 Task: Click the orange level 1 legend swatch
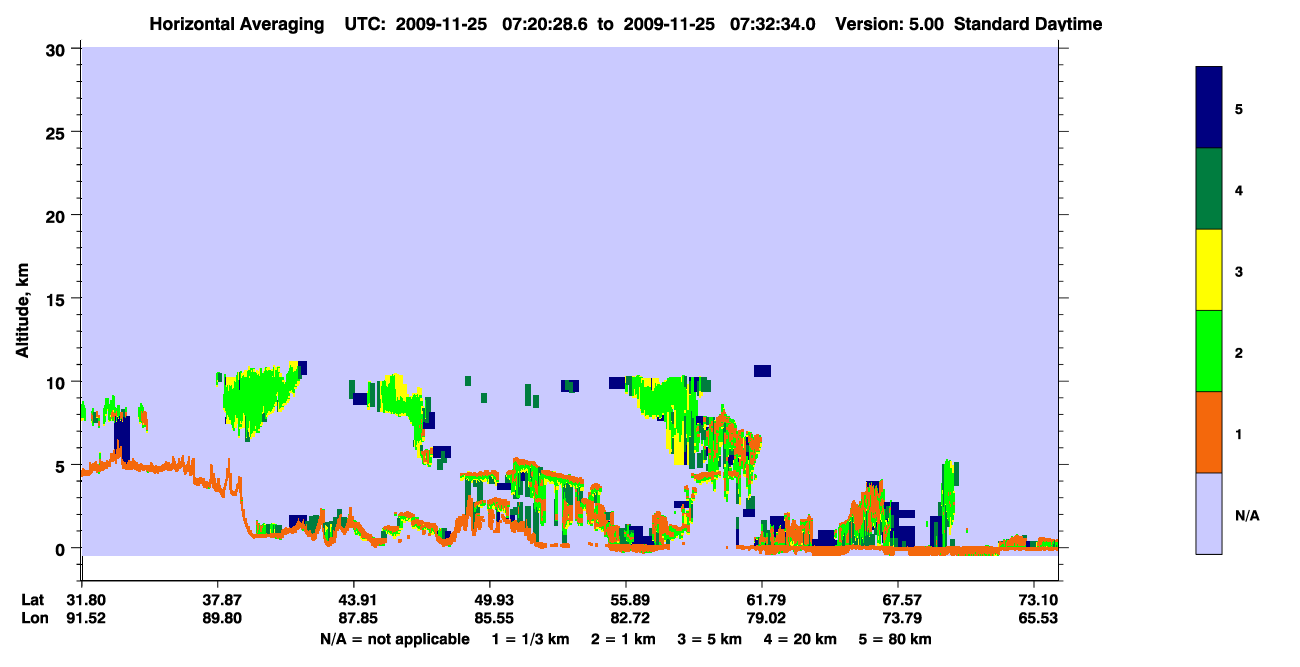pos(1209,432)
